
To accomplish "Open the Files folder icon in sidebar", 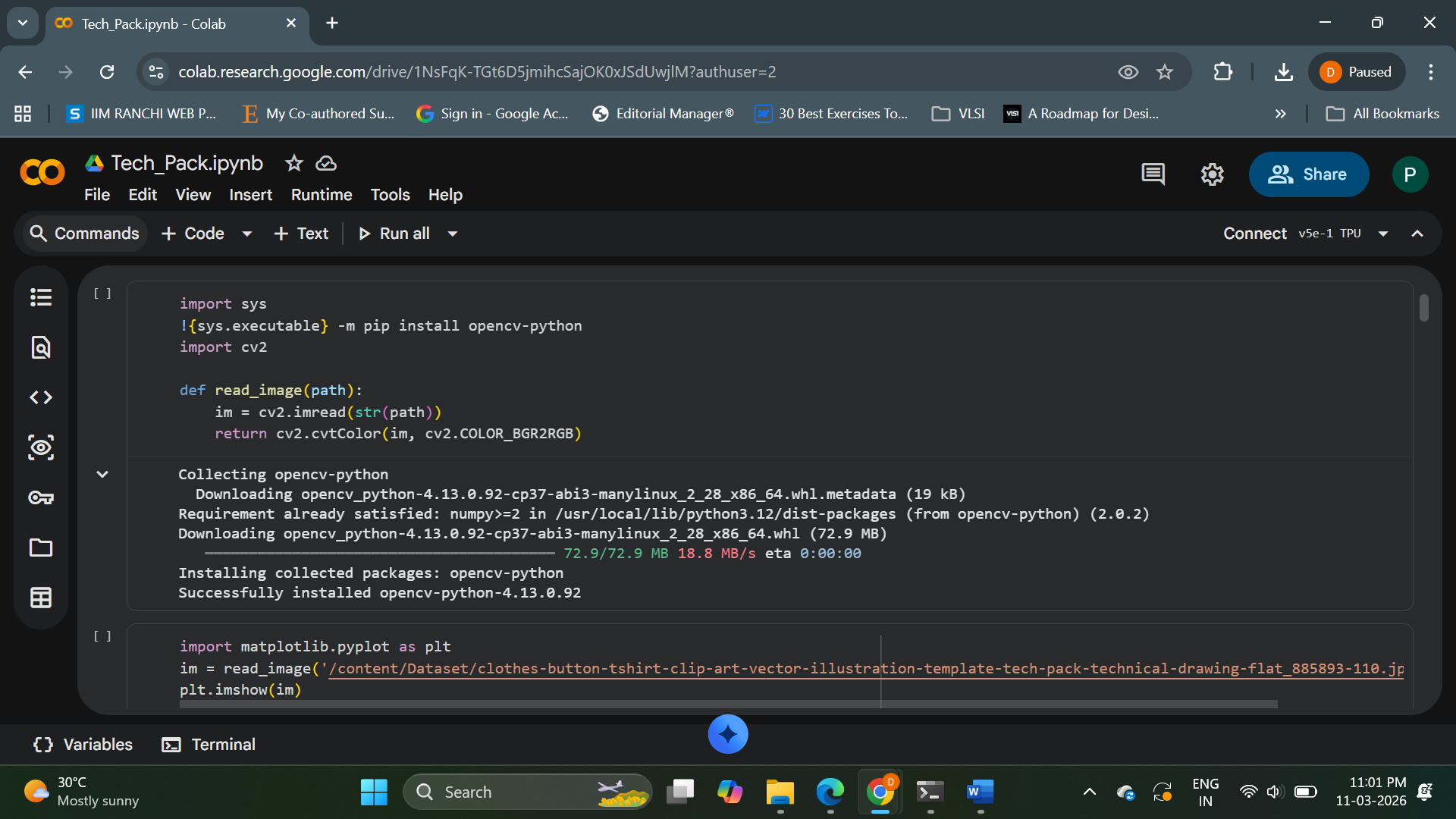I will pos(41,548).
